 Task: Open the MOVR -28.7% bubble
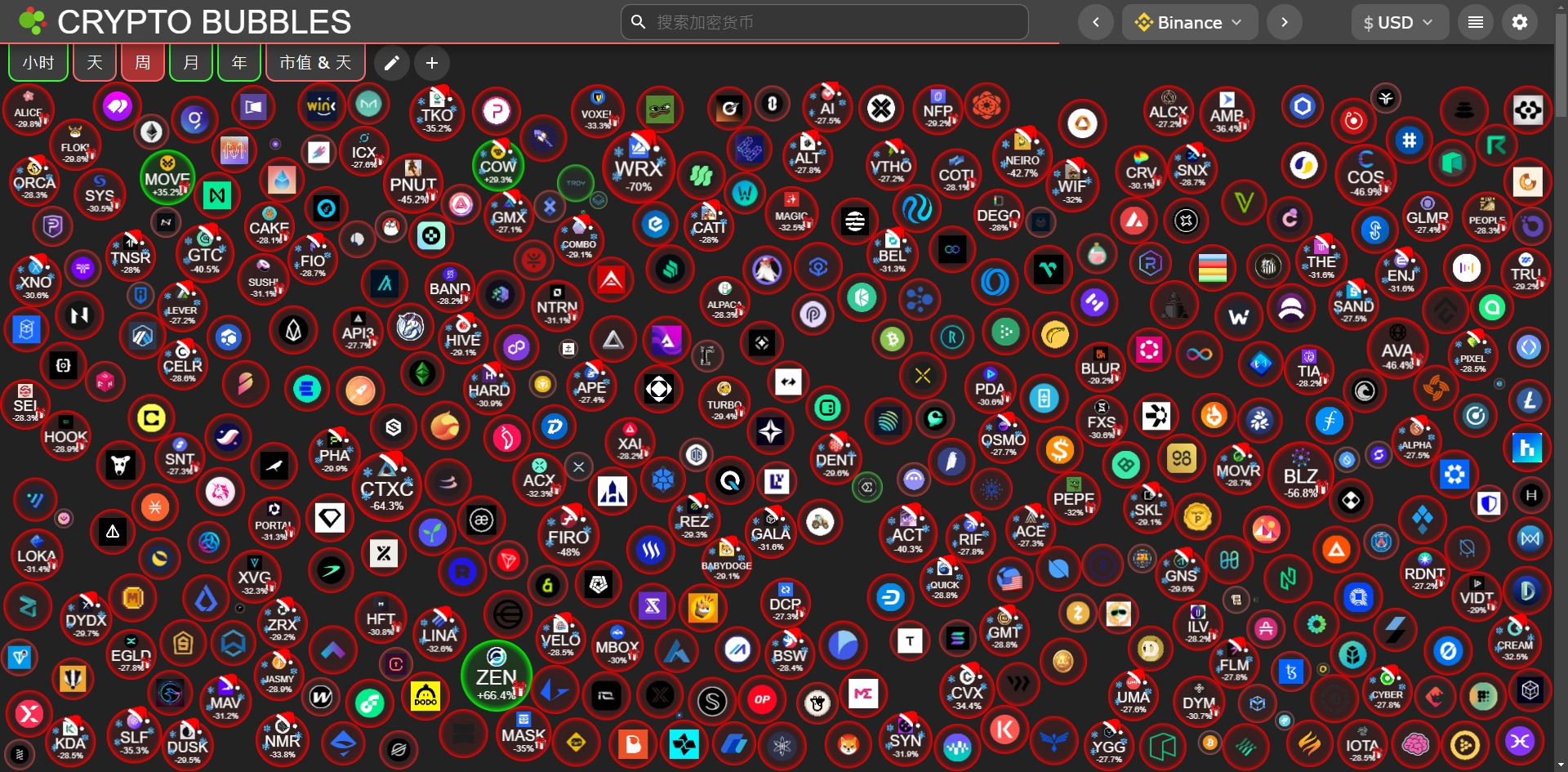click(1239, 469)
